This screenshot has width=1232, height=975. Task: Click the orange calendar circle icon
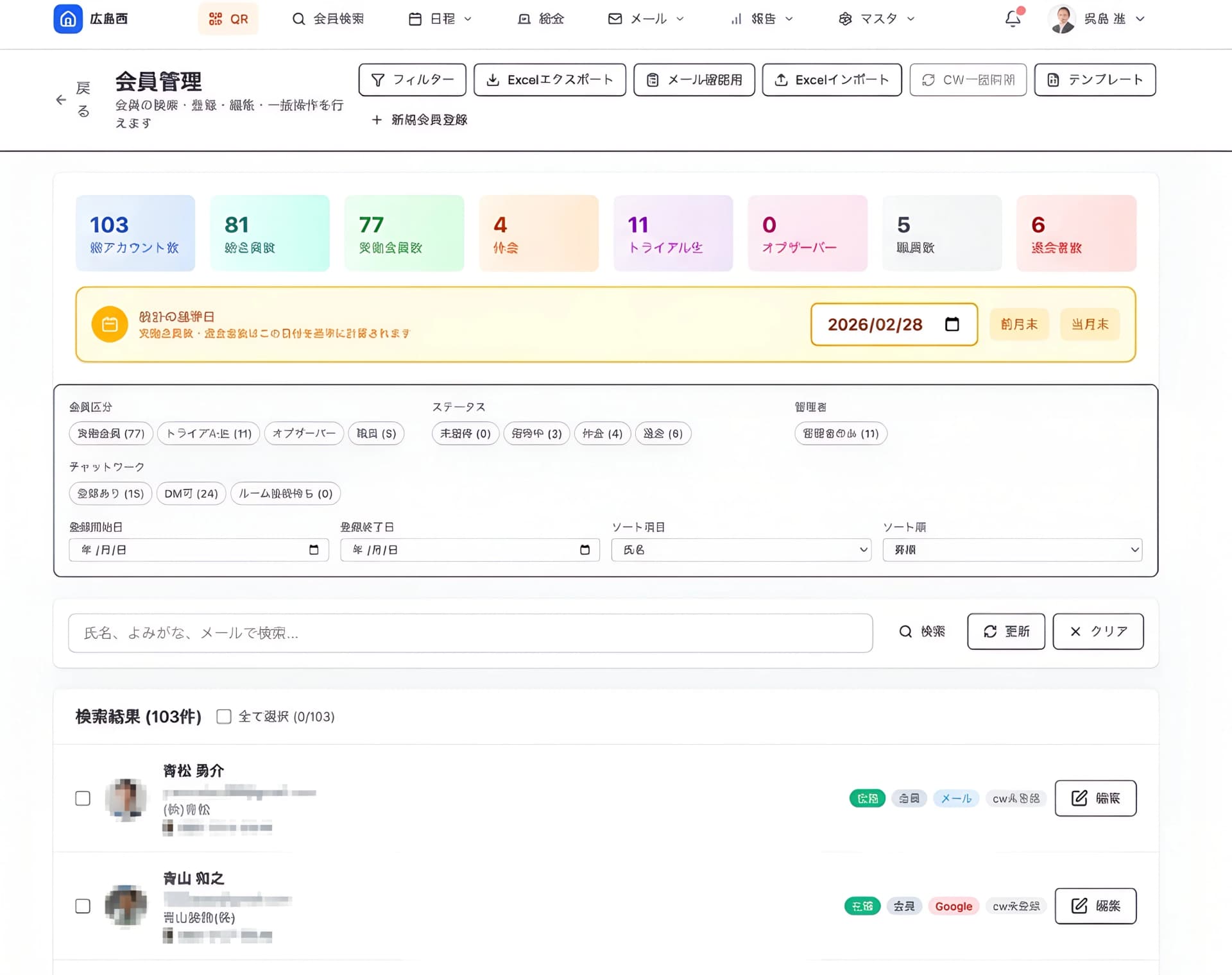tap(110, 325)
